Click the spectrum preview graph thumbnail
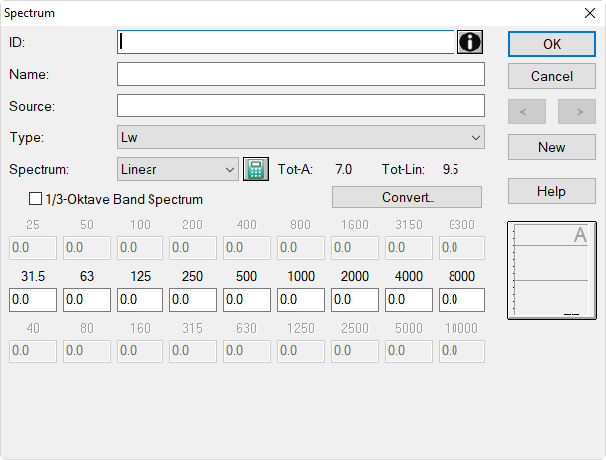Screen dimensions: 606x460 point(552,270)
